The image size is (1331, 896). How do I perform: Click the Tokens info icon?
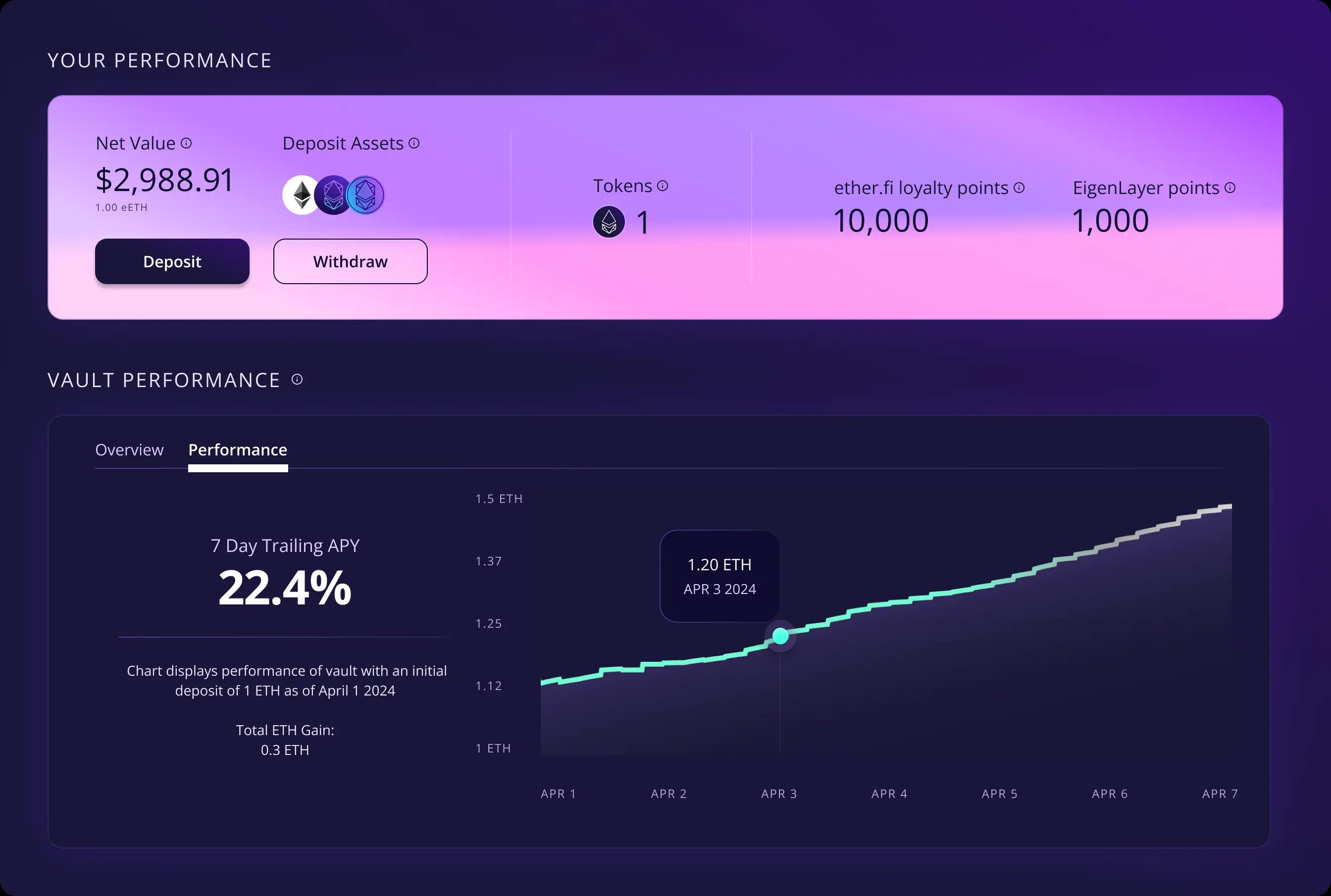(x=663, y=186)
